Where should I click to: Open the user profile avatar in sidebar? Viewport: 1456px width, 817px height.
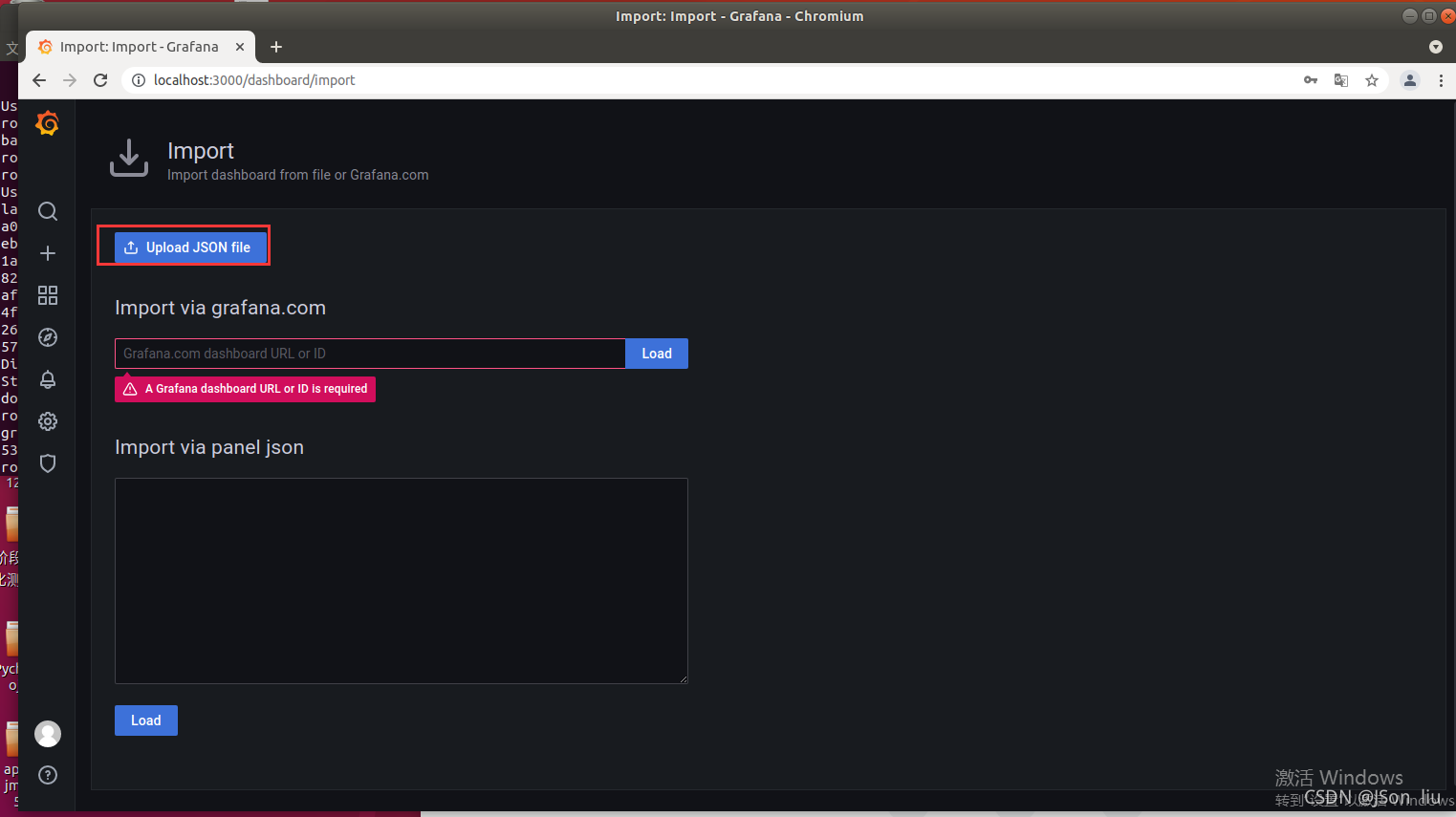click(48, 734)
